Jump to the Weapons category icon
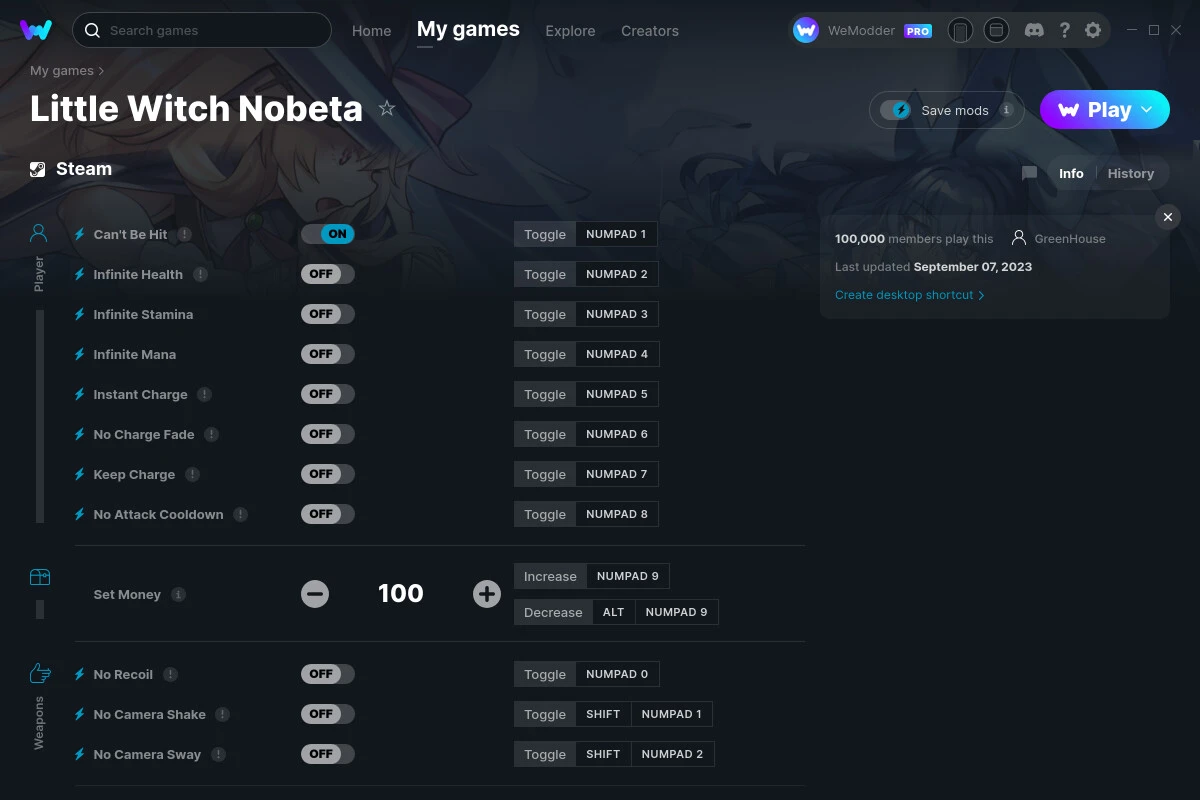This screenshot has width=1200, height=800. point(39,673)
